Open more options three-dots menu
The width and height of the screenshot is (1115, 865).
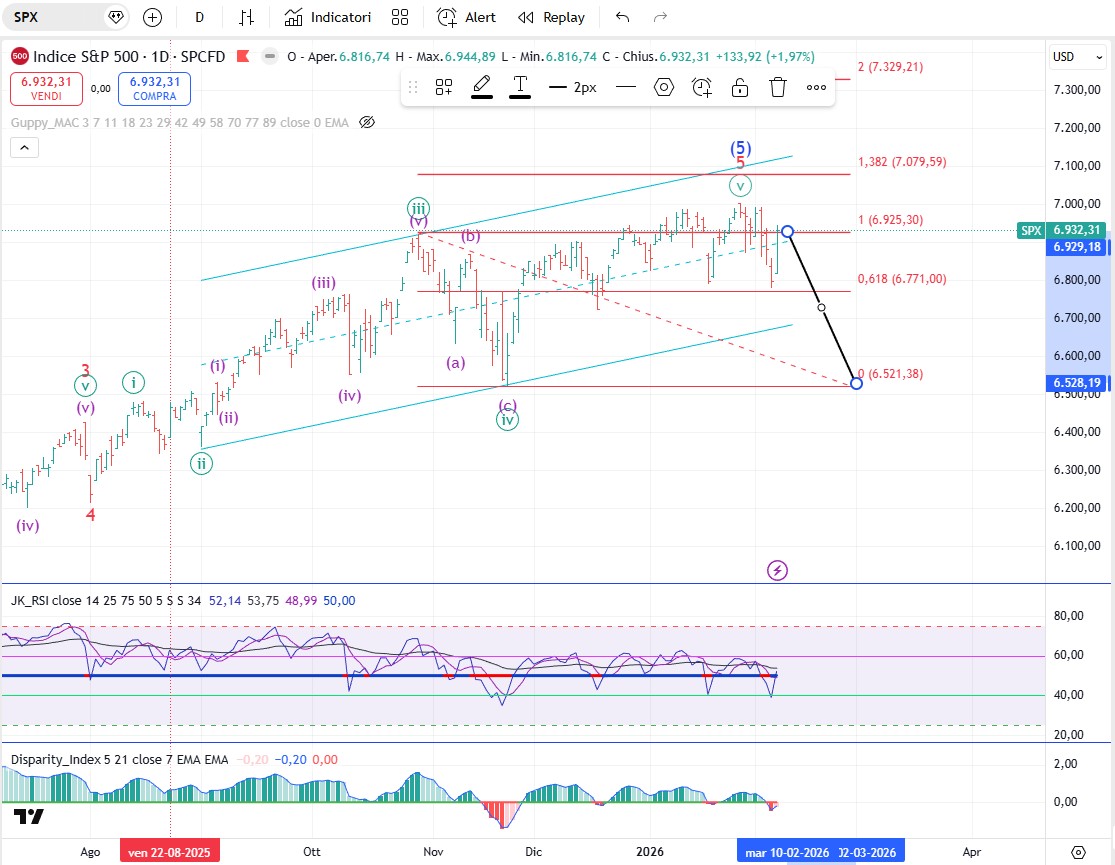816,87
